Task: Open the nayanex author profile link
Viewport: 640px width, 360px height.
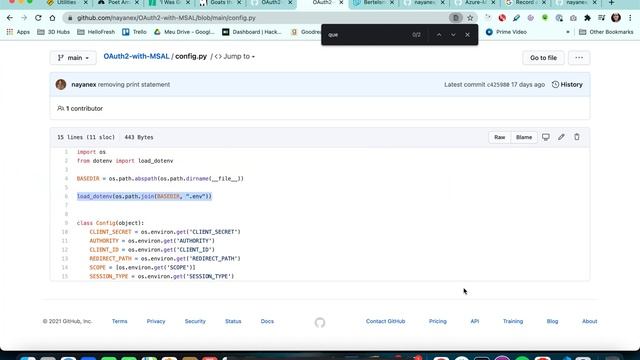Action: point(84,84)
